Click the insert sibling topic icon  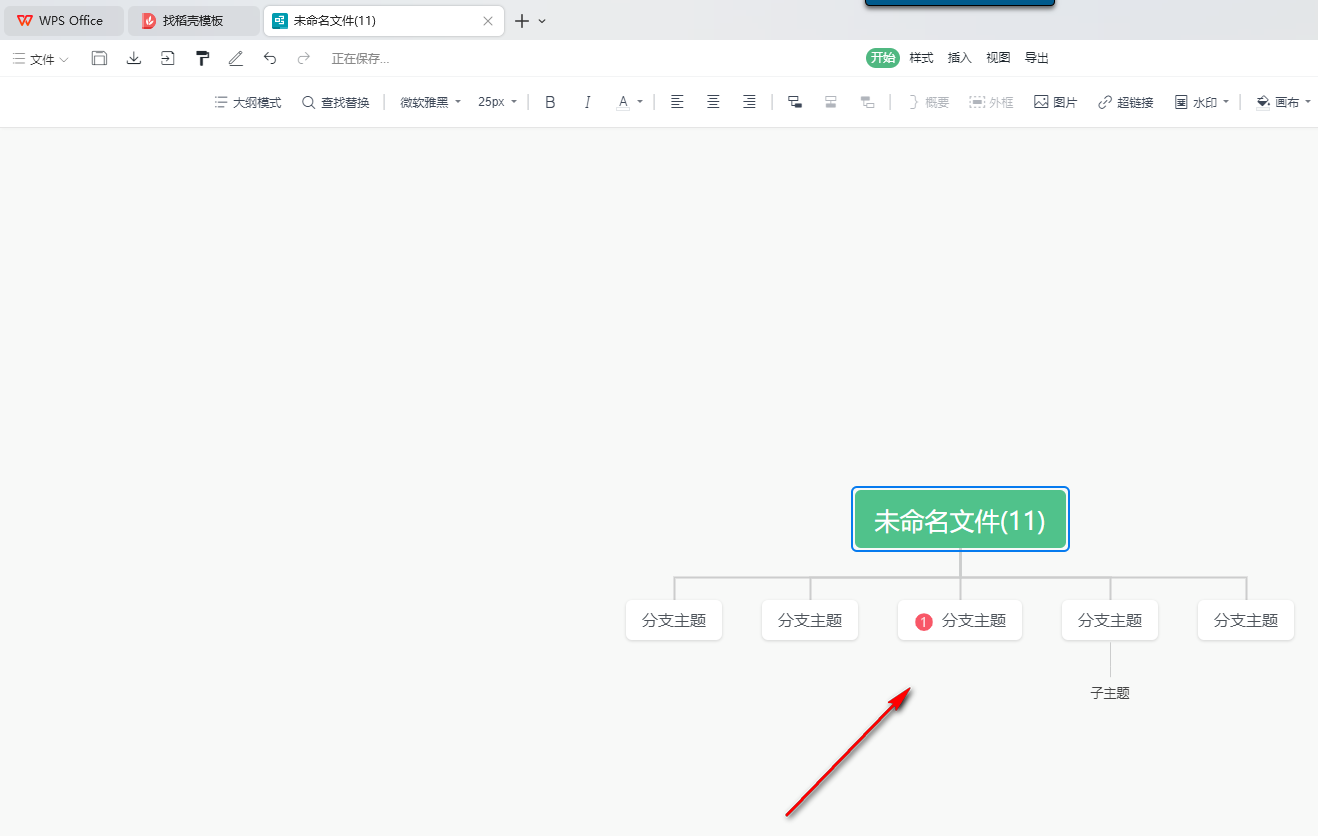(831, 102)
